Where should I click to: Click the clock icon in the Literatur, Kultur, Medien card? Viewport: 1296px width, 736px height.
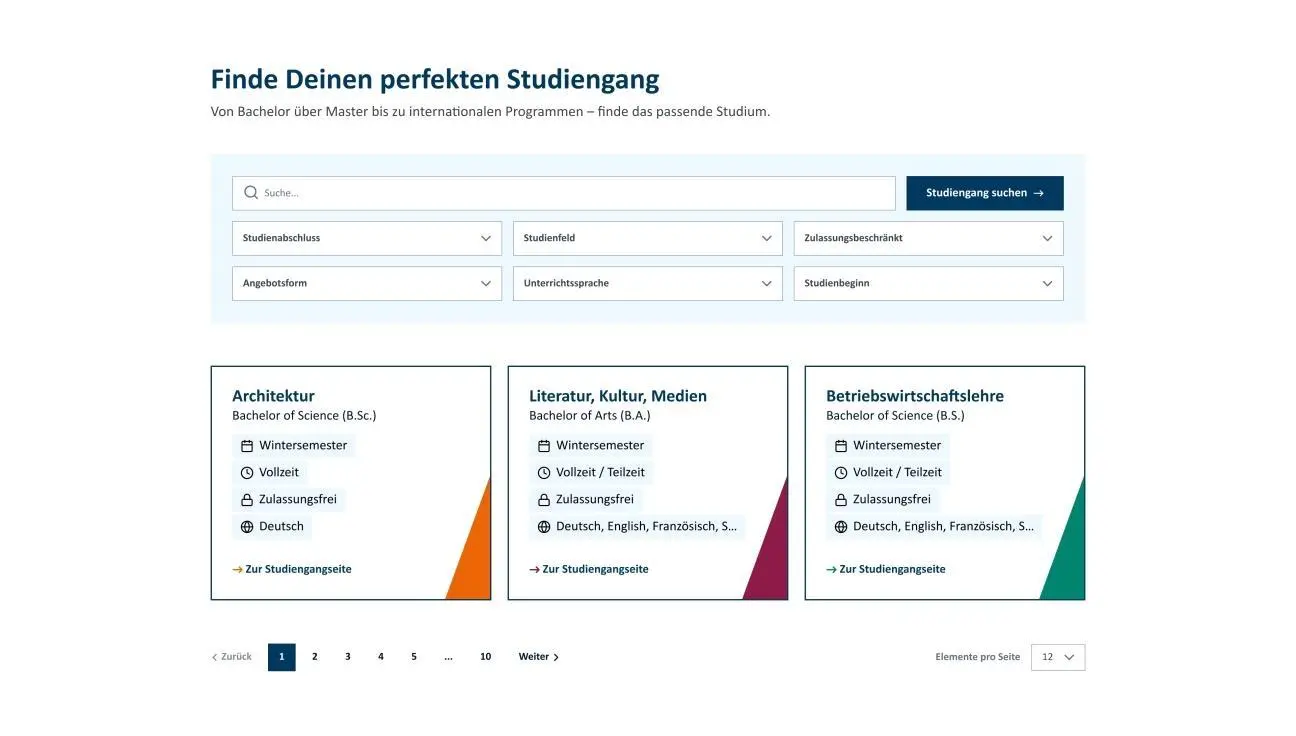click(x=544, y=473)
